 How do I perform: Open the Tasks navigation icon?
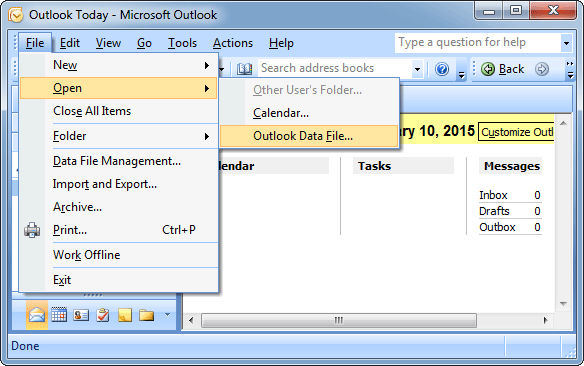102,315
